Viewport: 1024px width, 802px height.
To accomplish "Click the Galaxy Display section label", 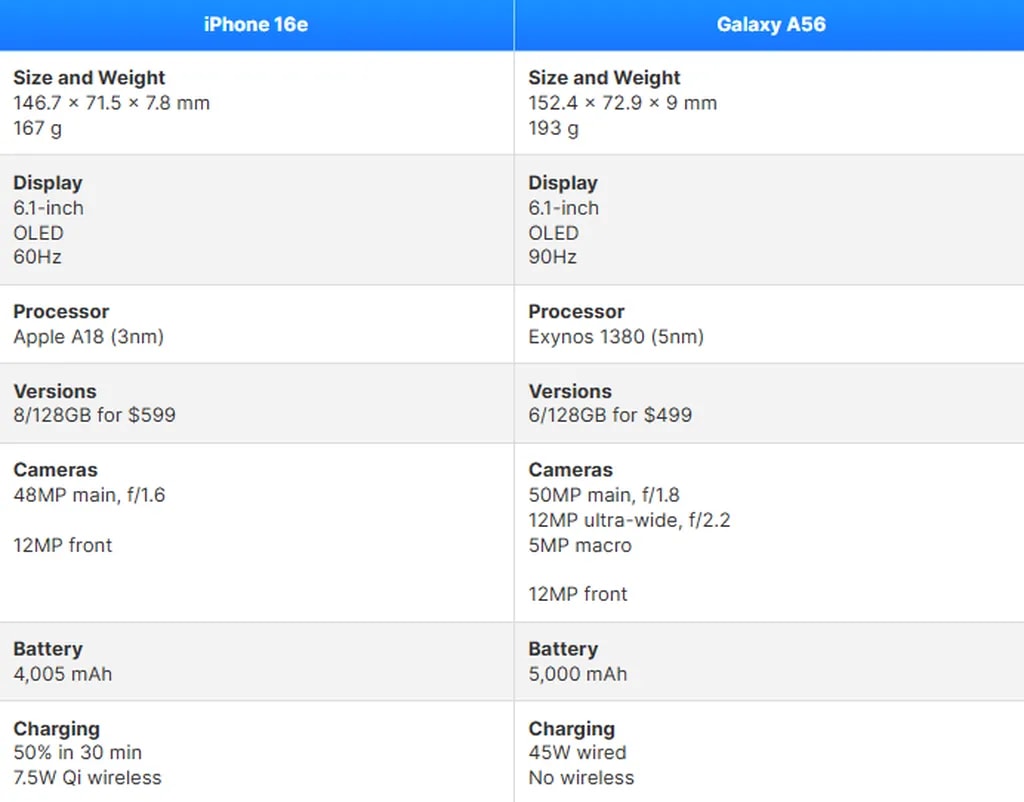I will [x=563, y=183].
